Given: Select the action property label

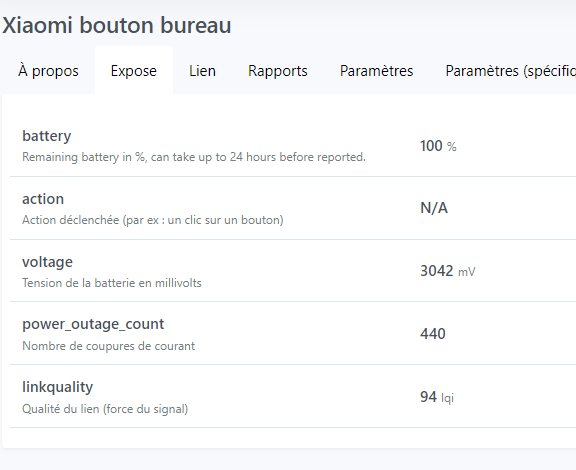Looking at the screenshot, I should coord(43,199).
